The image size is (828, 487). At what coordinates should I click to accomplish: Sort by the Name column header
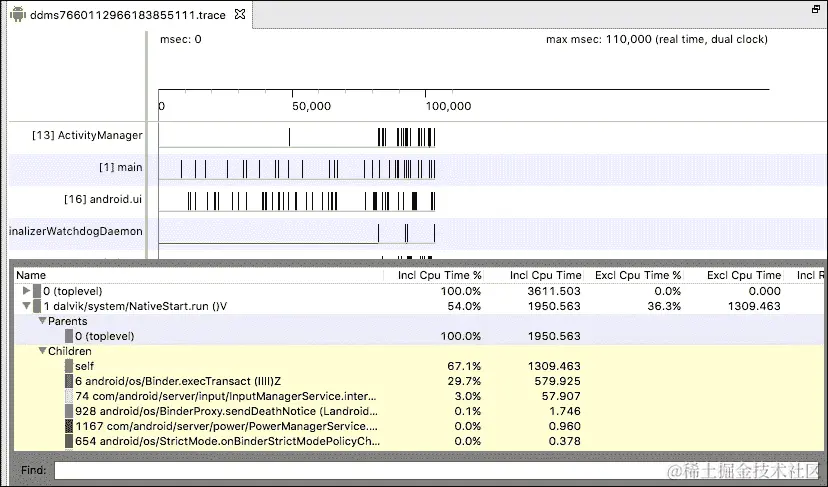[x=198, y=275]
